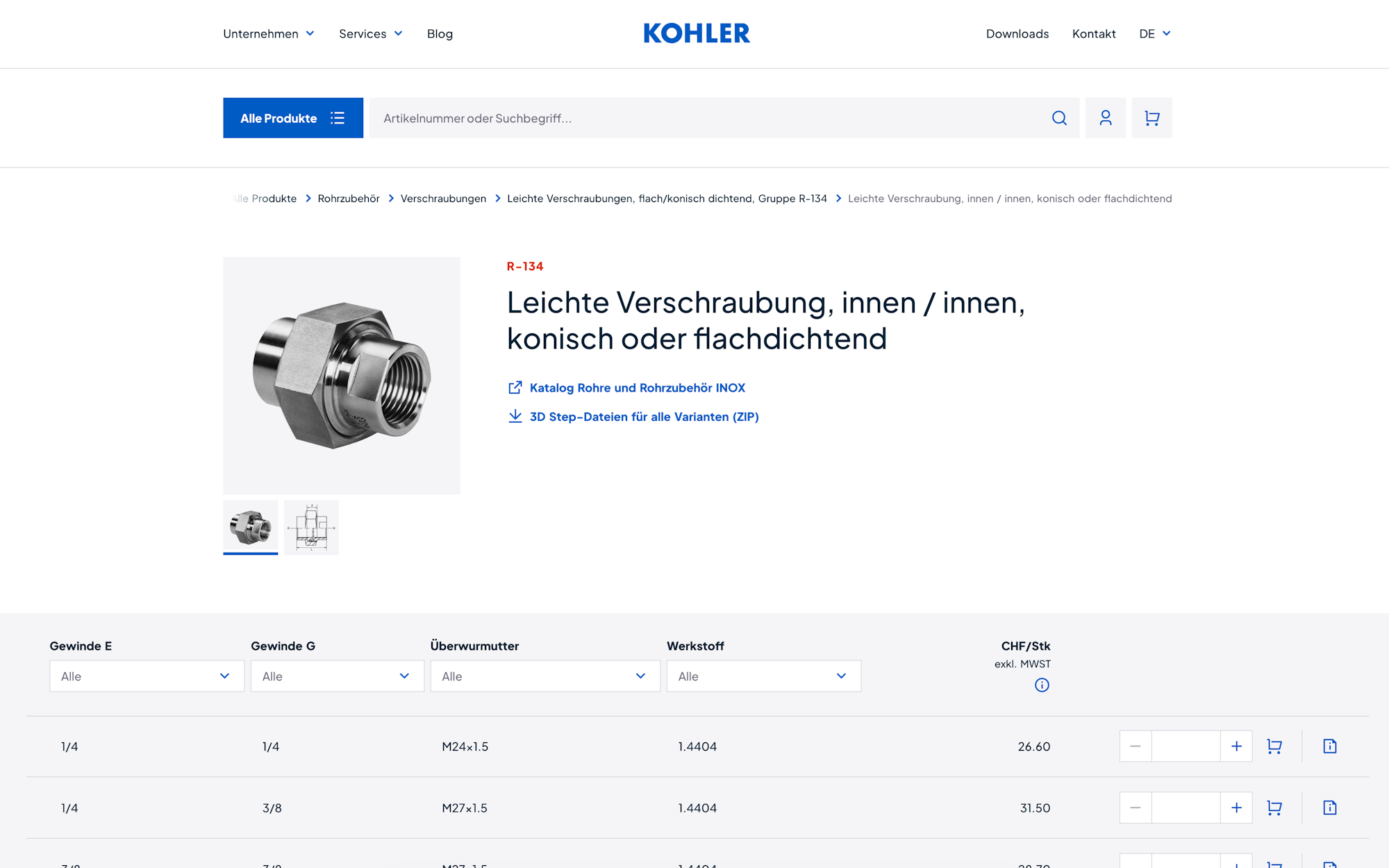Screen dimensions: 1389x868
Task: Add the 31.50 row to cart
Action: (1274, 808)
